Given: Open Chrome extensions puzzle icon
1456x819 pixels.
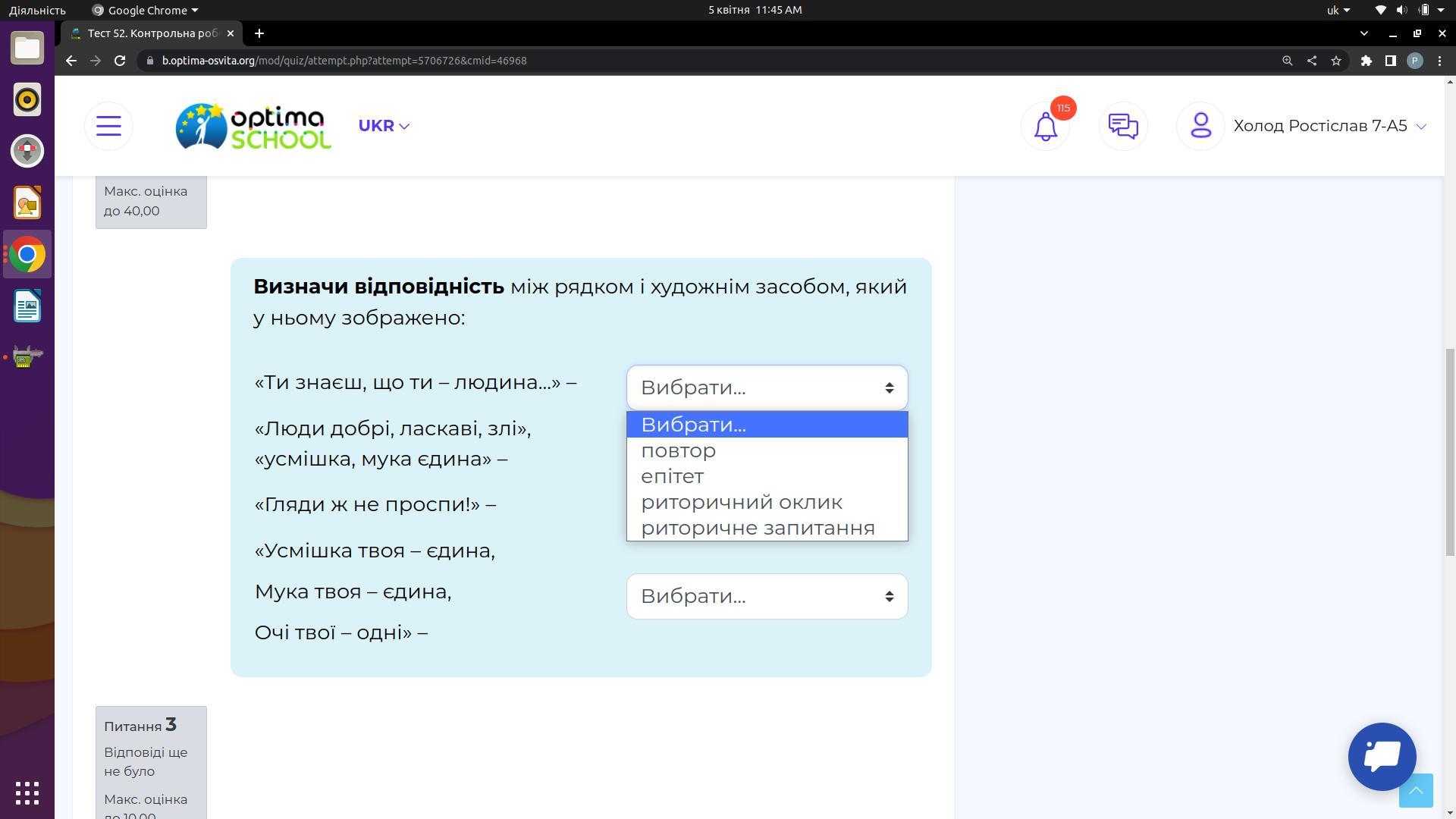Looking at the screenshot, I should pos(1366,61).
